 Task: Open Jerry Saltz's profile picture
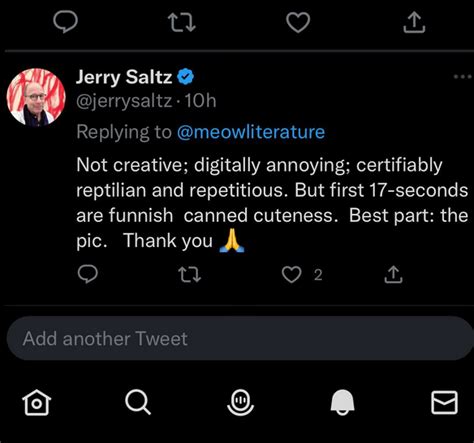[36, 97]
